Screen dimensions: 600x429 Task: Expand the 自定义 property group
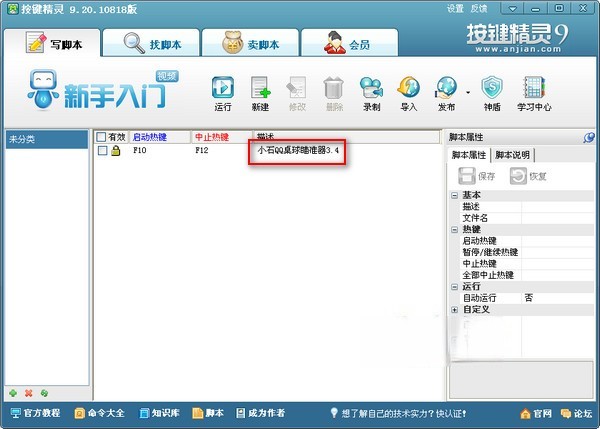(x=455, y=310)
